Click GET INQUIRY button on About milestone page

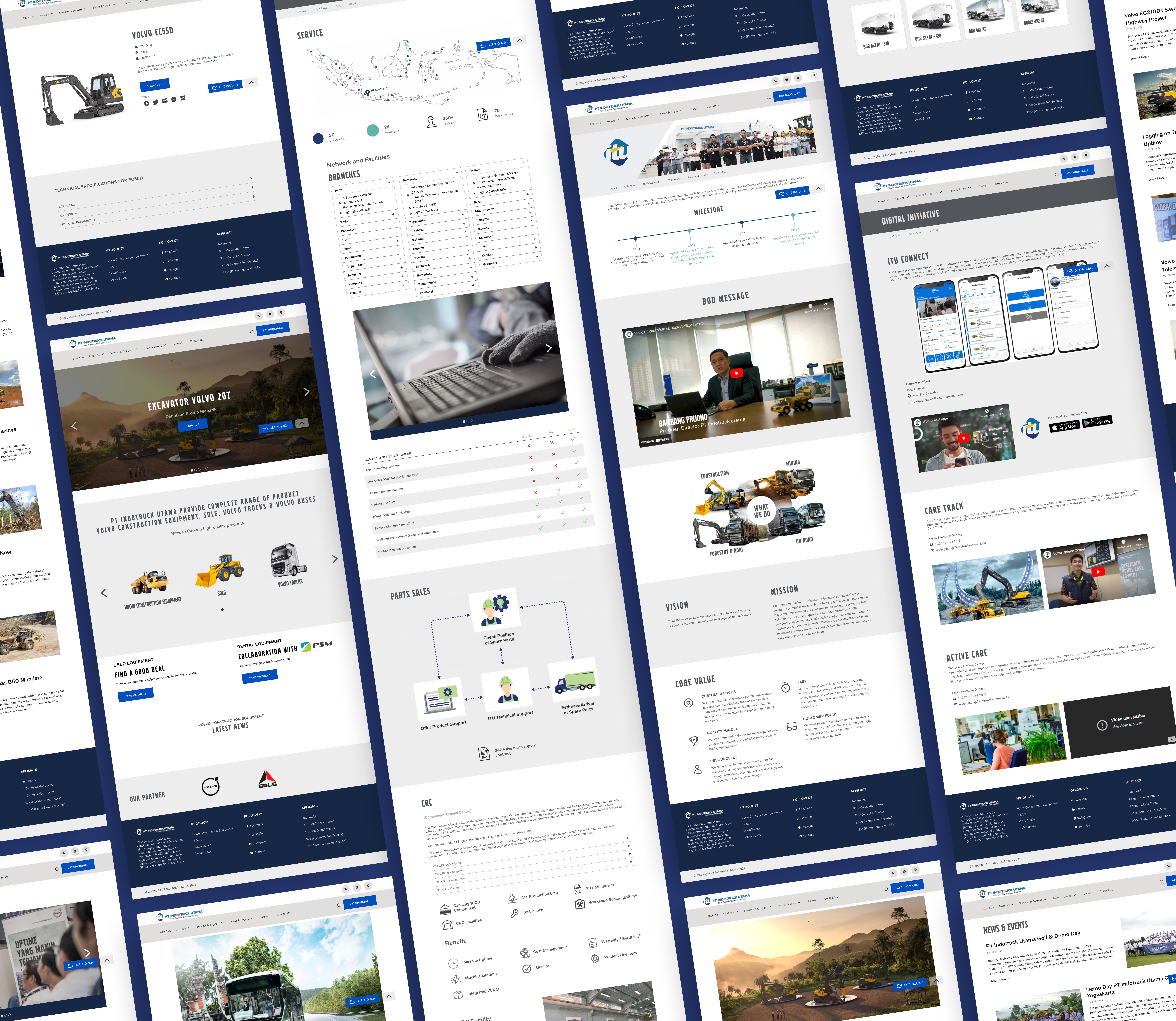[x=792, y=193]
